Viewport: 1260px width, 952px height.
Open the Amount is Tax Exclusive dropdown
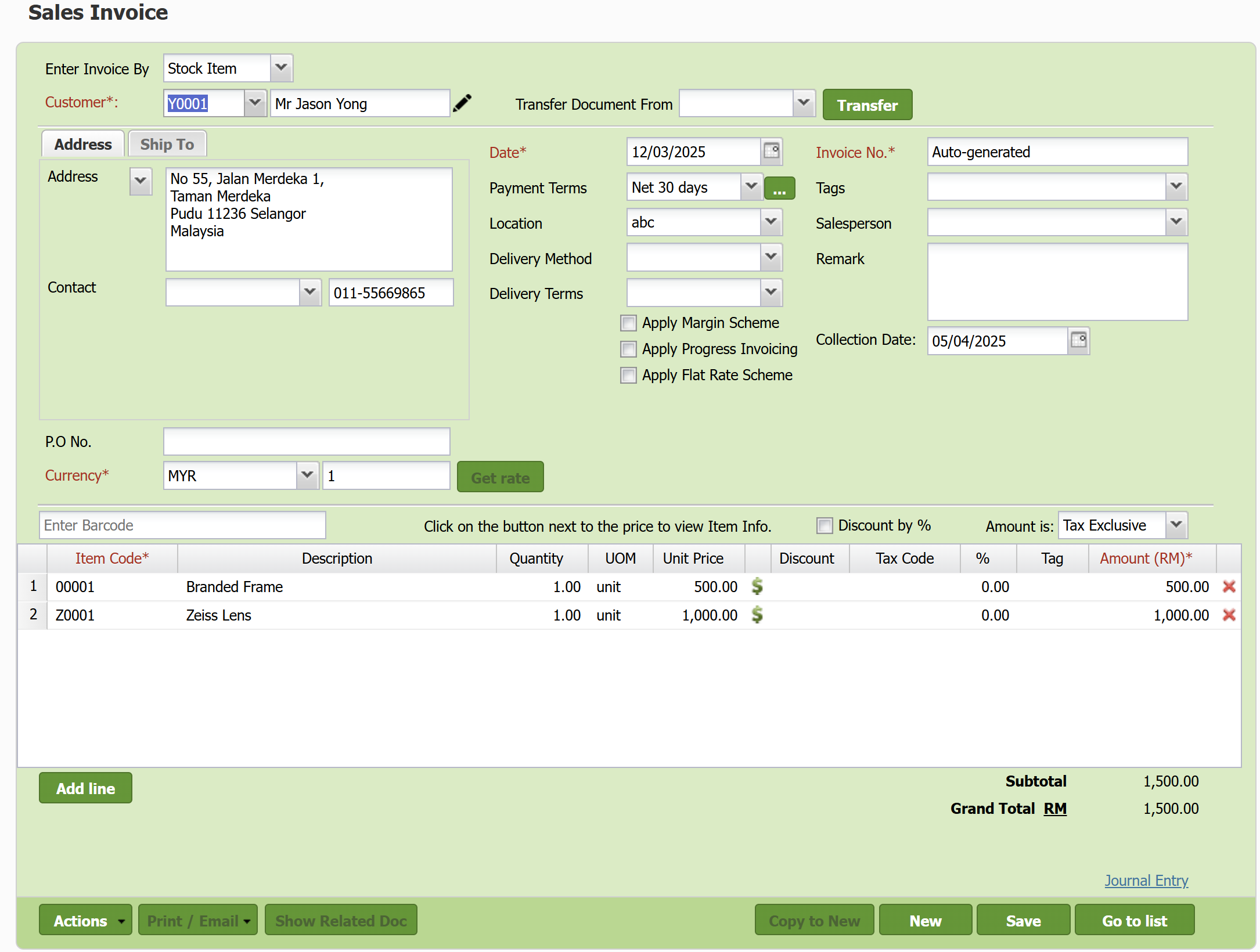pos(1176,525)
